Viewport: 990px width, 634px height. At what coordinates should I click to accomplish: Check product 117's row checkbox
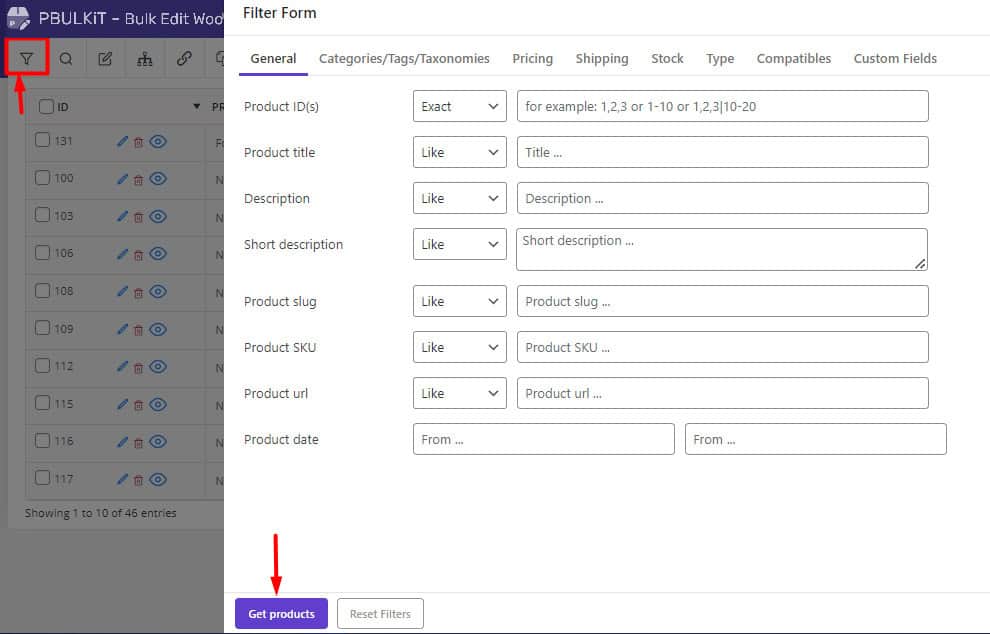coord(42,478)
